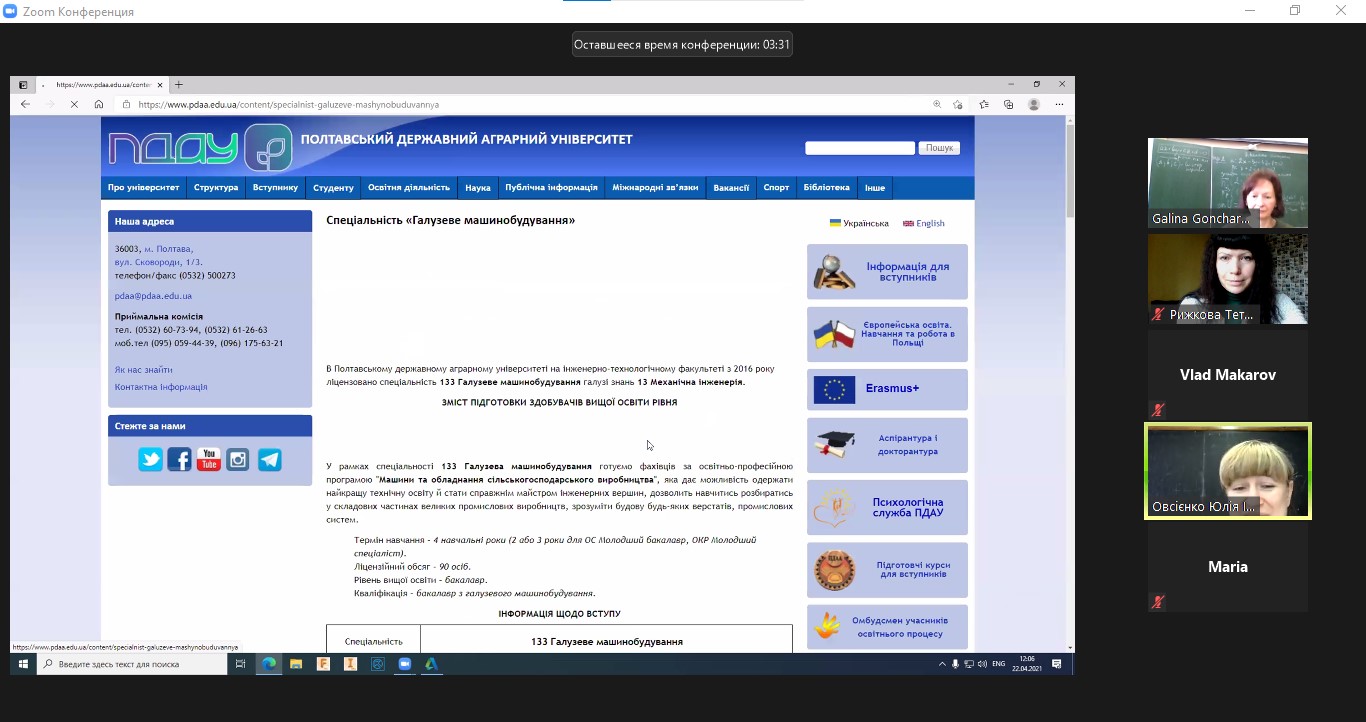
Task: Open the Instagram social icon
Action: (238, 459)
